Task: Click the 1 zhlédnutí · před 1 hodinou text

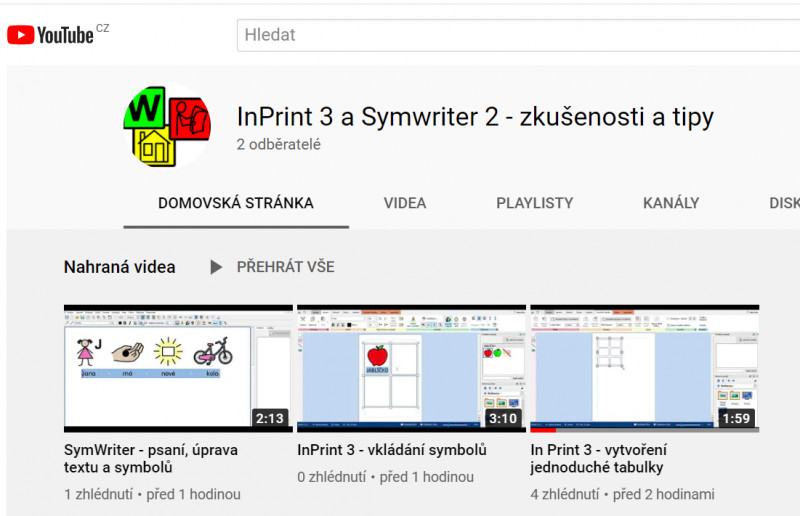Action: point(152,494)
